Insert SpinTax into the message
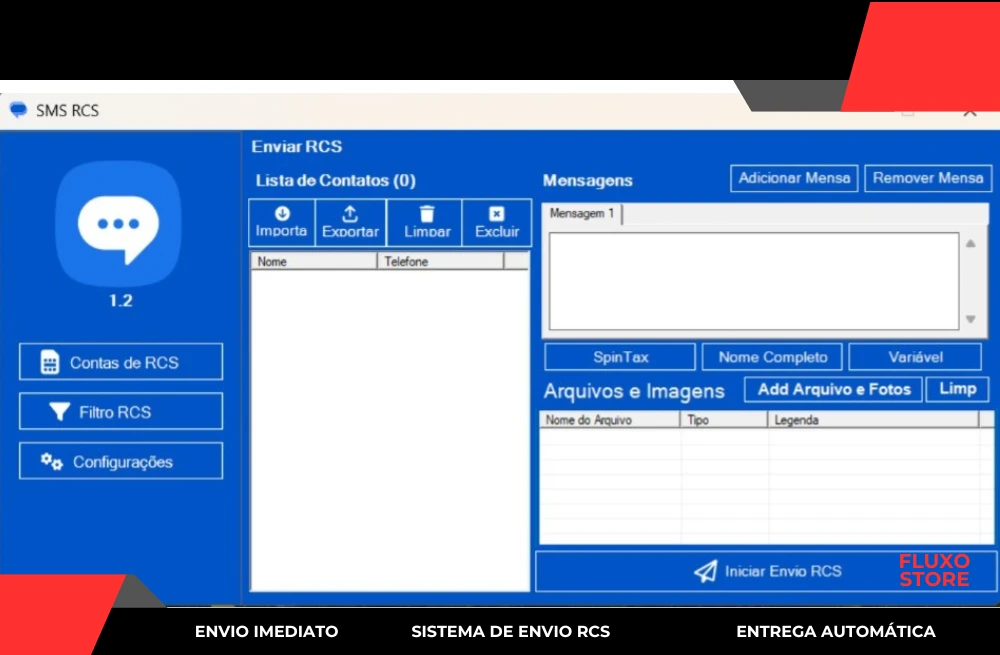 tap(619, 356)
